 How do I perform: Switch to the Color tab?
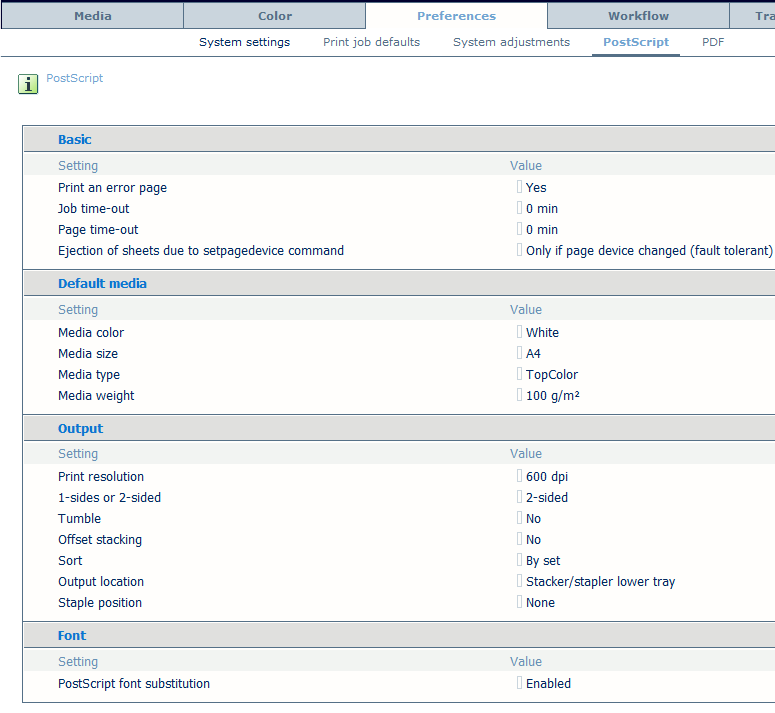[275, 16]
